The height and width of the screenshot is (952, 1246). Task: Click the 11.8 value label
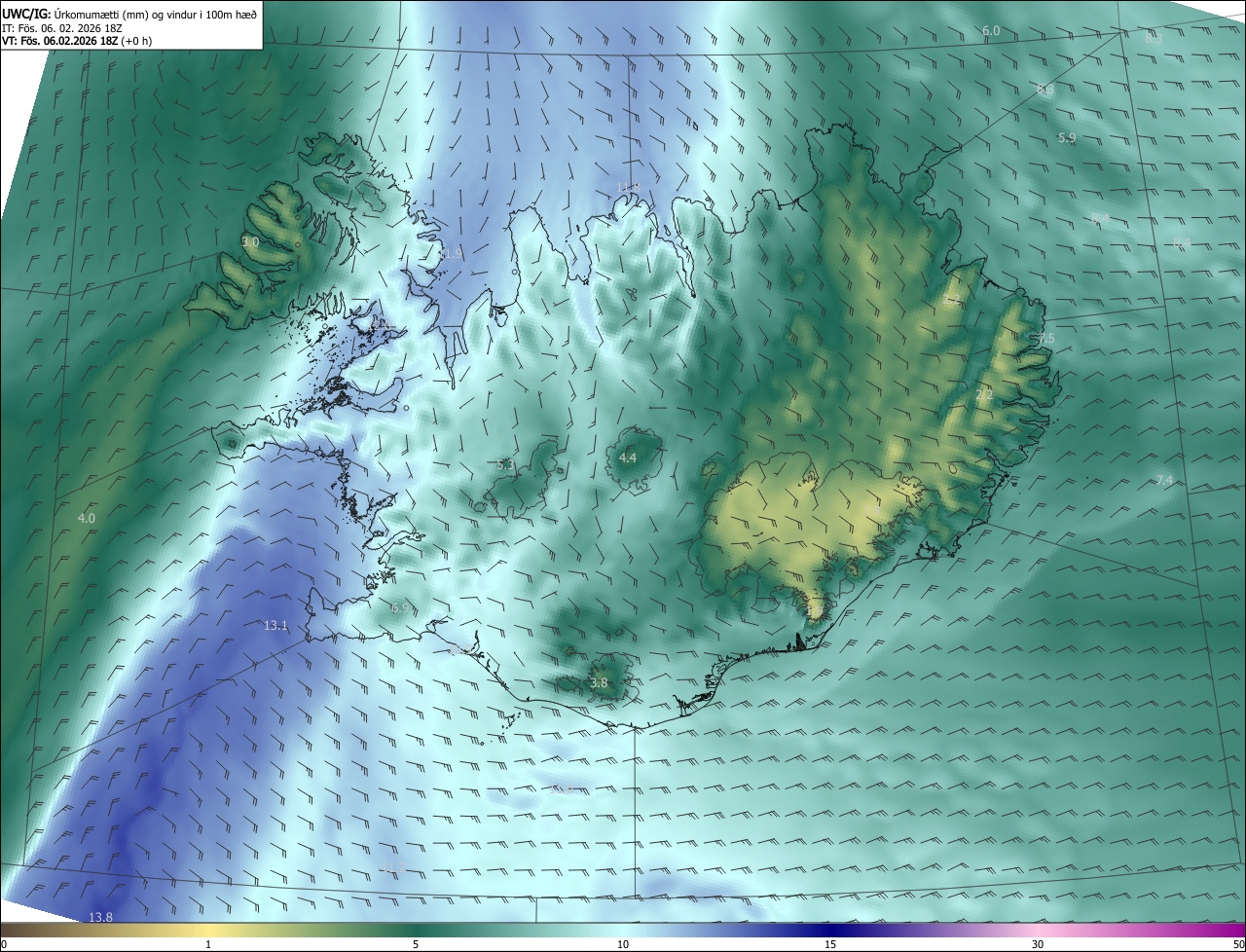pyautogui.click(x=628, y=187)
